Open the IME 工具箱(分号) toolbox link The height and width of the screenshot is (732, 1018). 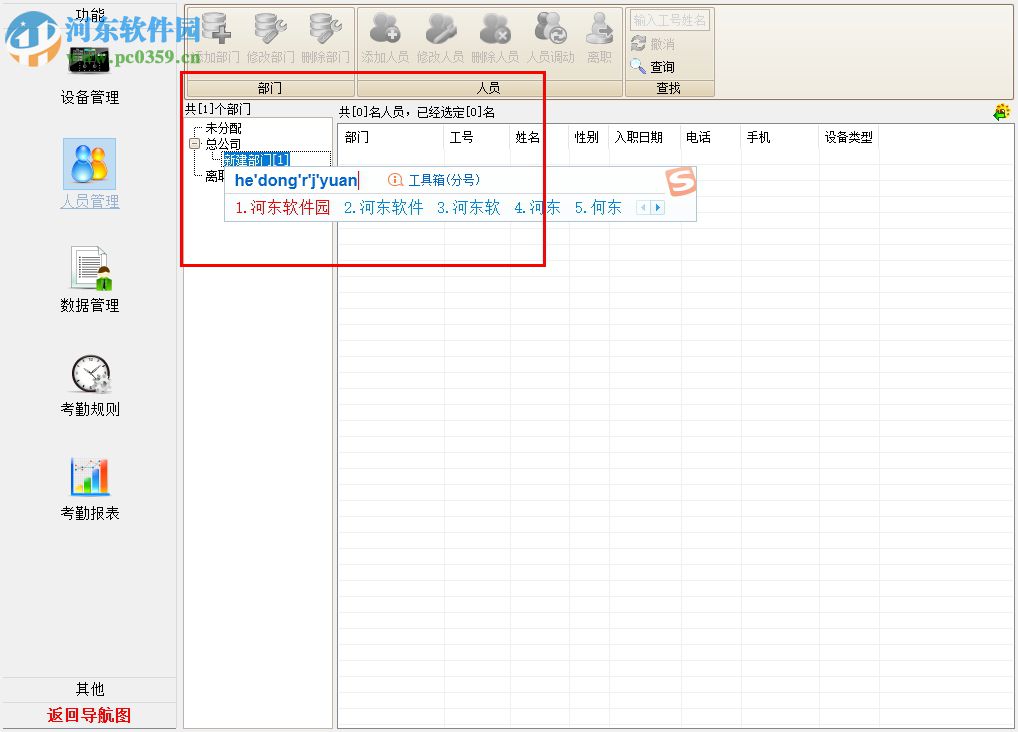point(434,180)
